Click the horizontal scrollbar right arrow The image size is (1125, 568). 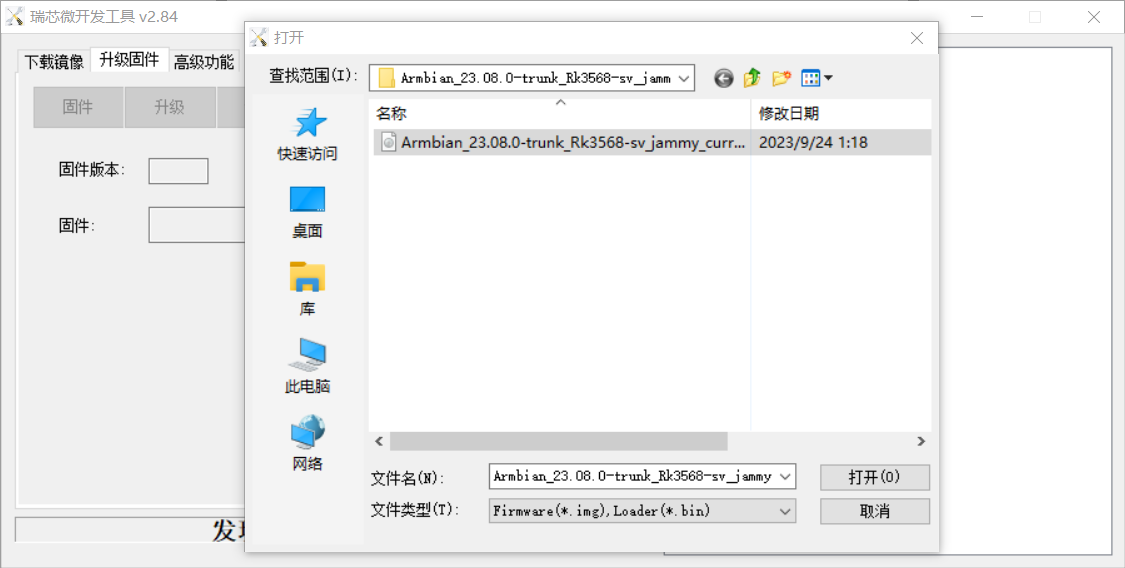coord(921,441)
